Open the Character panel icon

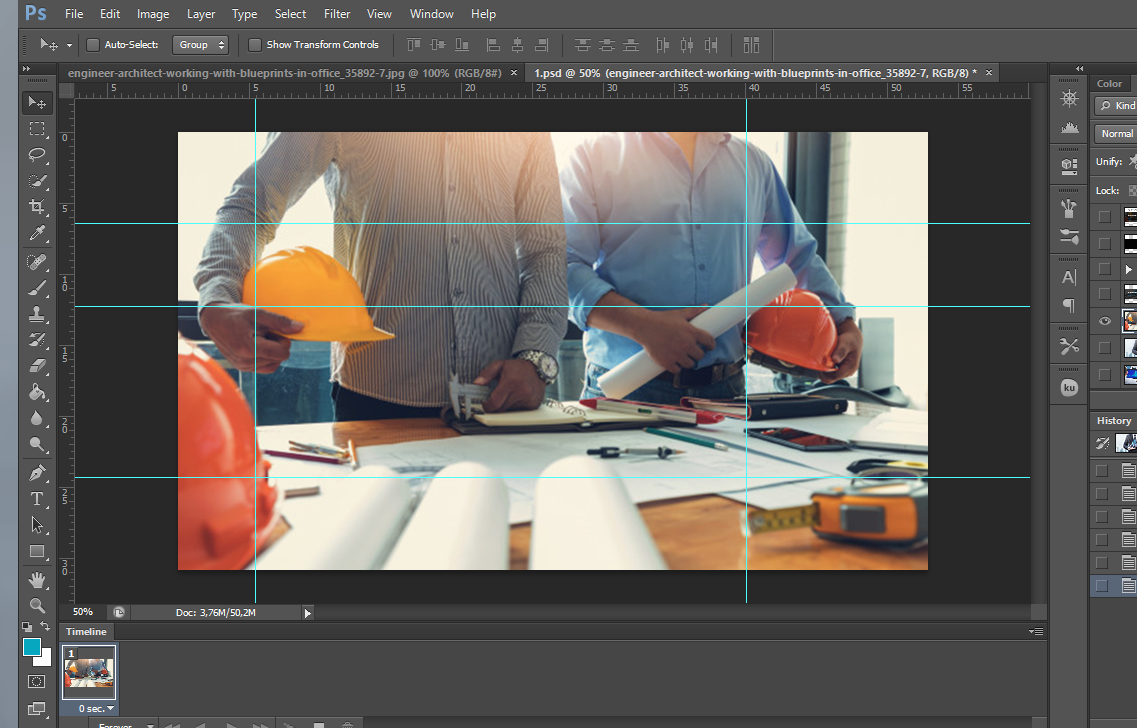click(1069, 277)
